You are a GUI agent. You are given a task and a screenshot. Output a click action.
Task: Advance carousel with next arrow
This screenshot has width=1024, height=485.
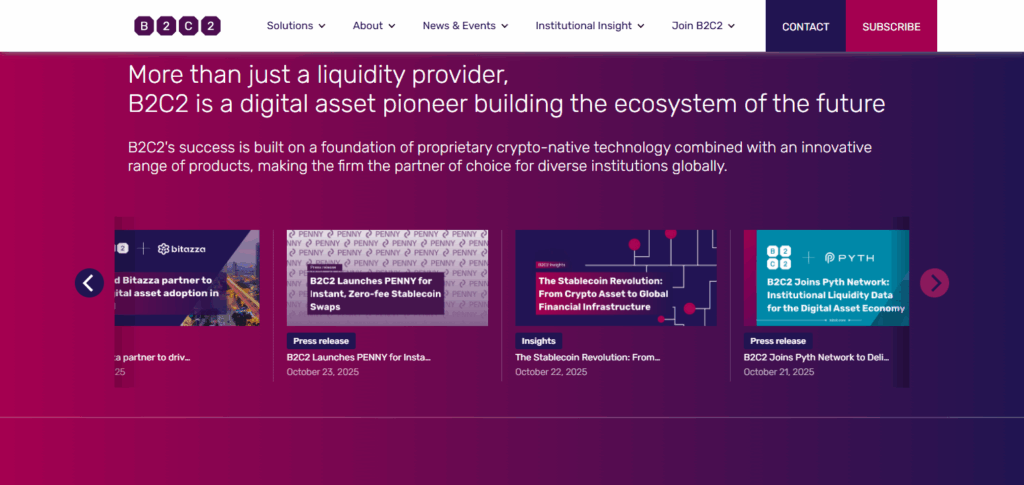(934, 283)
